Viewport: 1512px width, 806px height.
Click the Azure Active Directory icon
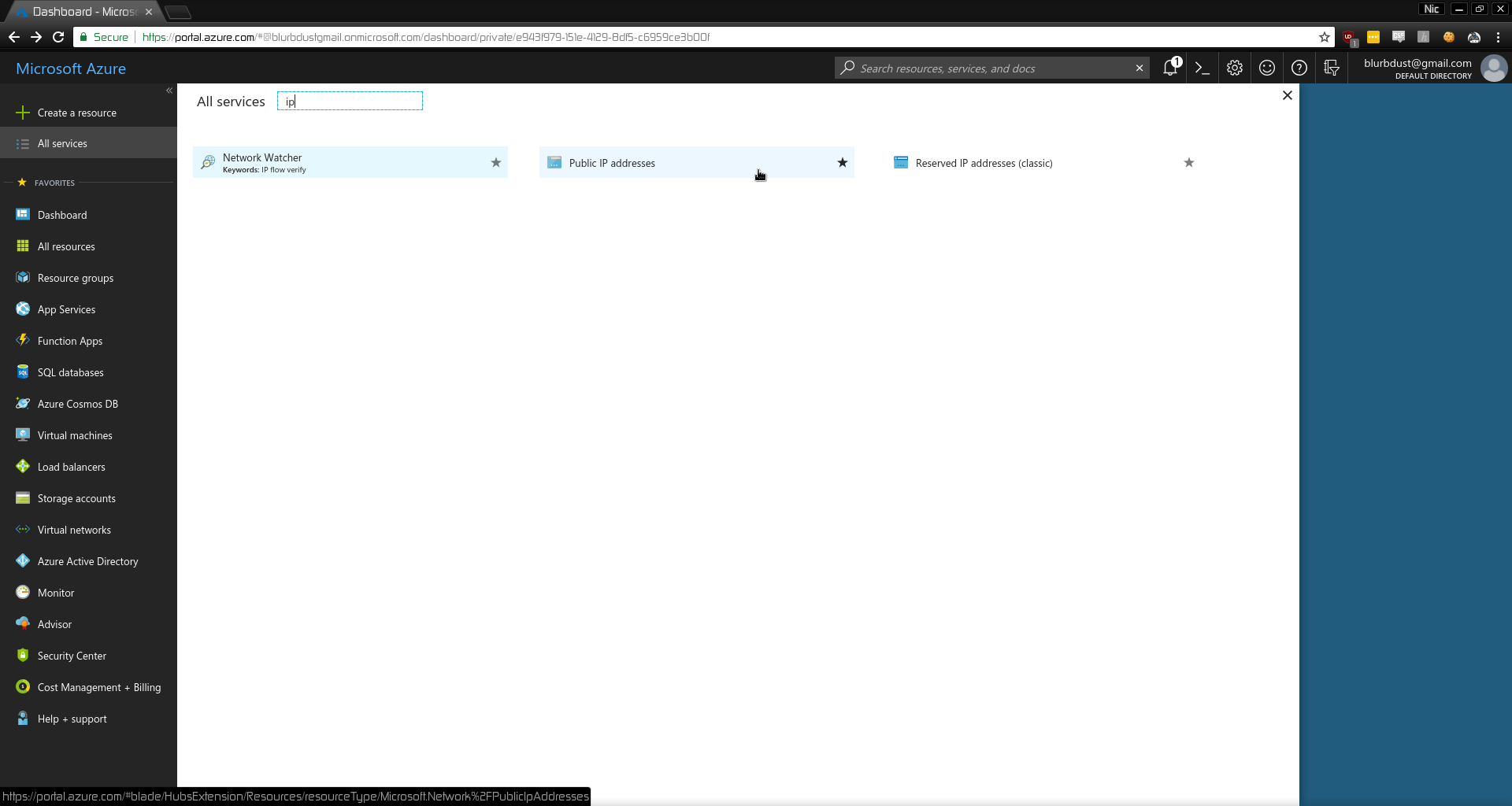[x=23, y=561]
